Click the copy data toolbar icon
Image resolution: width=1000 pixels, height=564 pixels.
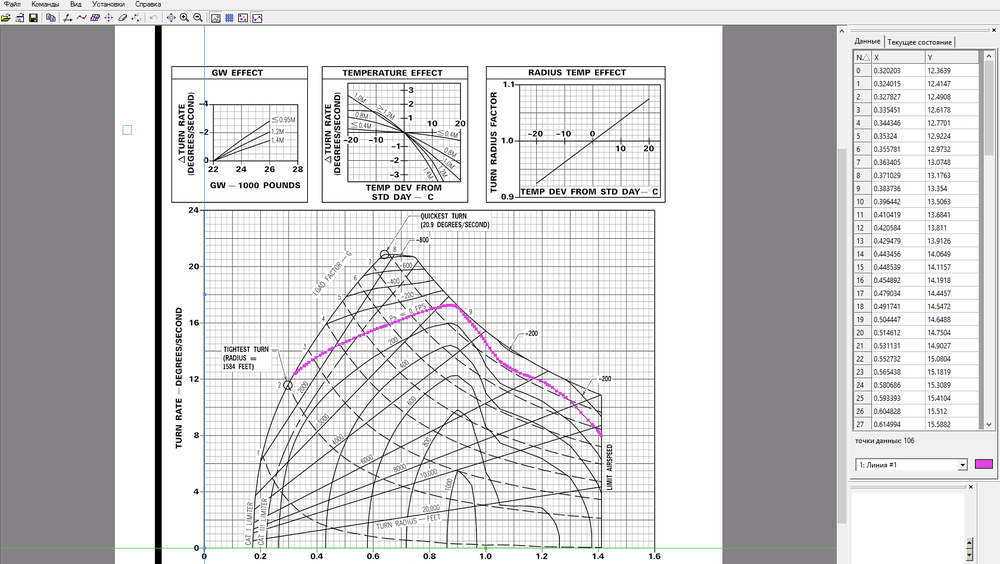(x=51, y=18)
